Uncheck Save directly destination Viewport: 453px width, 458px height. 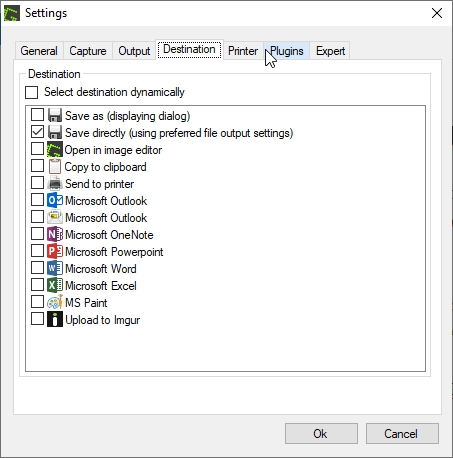coord(37,132)
